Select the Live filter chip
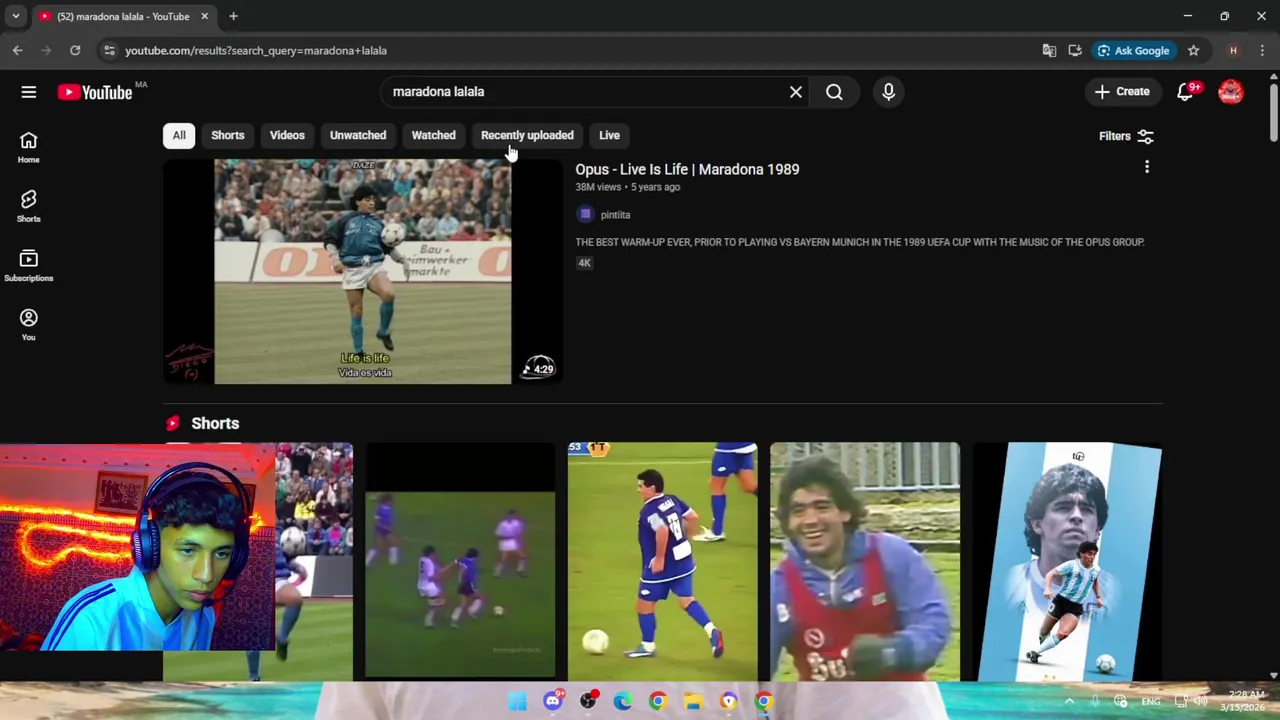Screen dimensions: 1280x720 [x=609, y=135]
